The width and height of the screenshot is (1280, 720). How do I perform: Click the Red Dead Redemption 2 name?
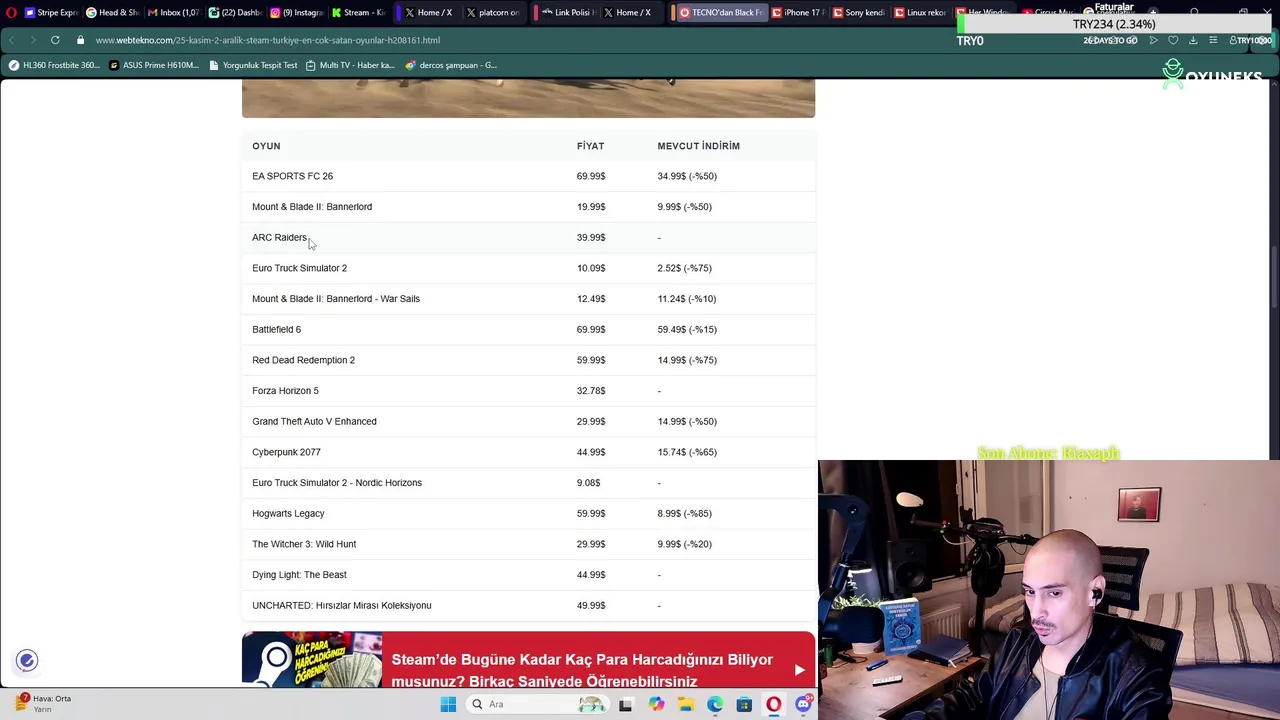point(303,360)
